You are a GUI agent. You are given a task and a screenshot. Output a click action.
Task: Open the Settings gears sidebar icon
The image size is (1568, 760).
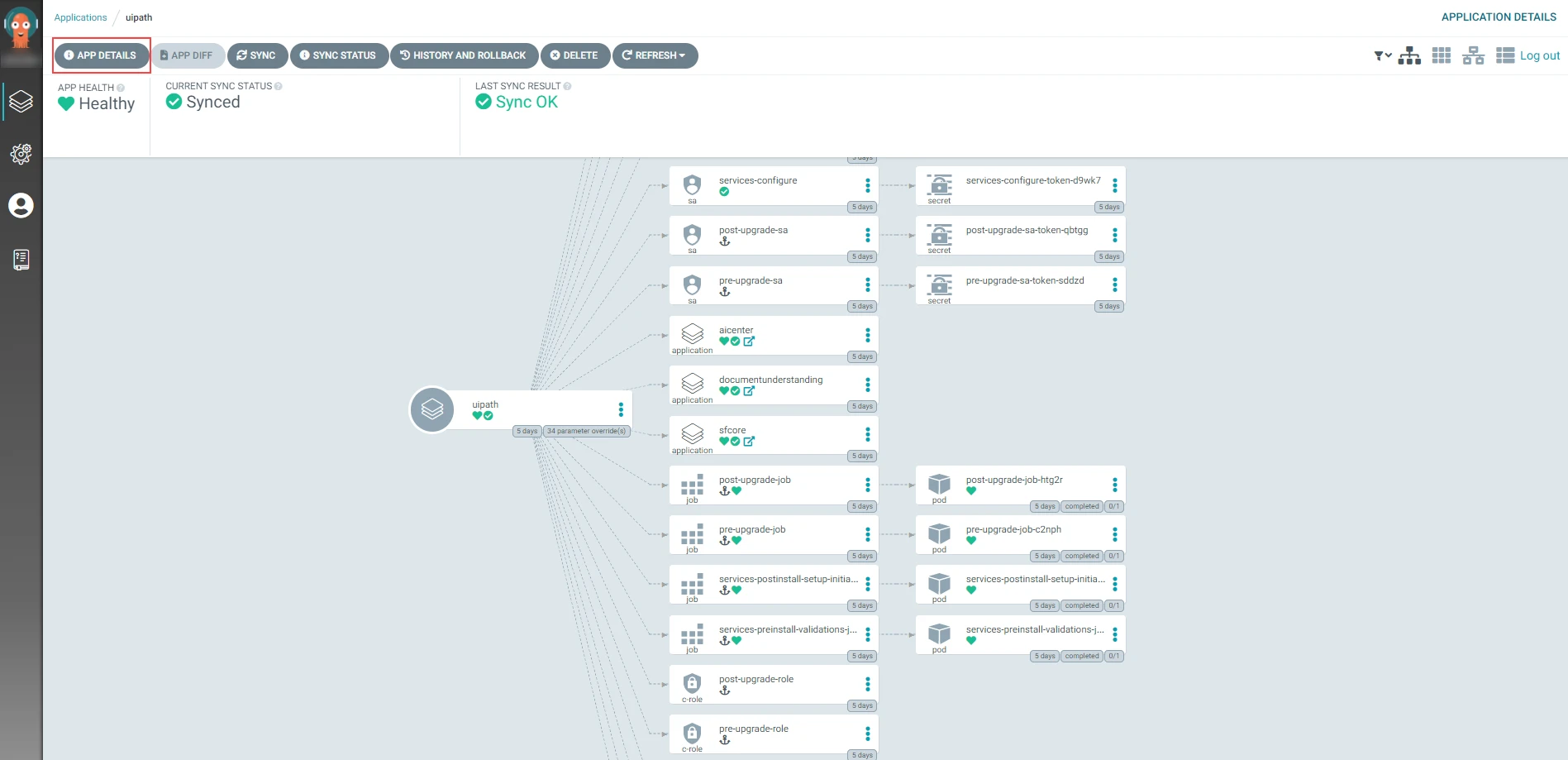(x=21, y=154)
